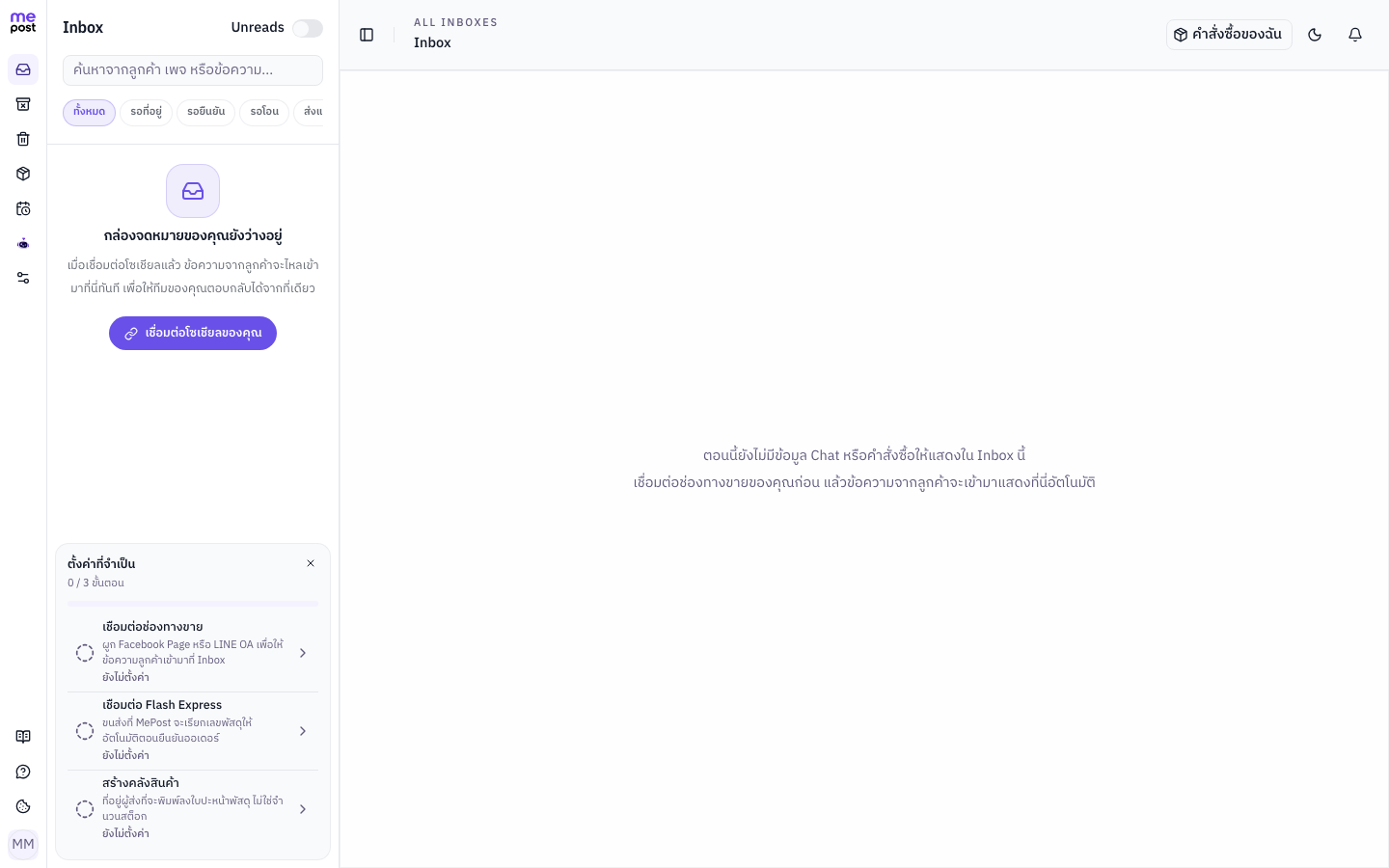Image resolution: width=1389 pixels, height=868 pixels.
Task: Open the settings sliders icon in sidebar
Action: (x=23, y=278)
